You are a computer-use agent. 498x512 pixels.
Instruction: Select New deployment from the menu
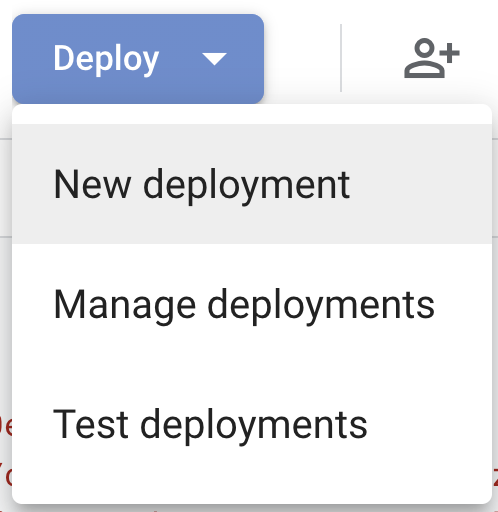252,184
